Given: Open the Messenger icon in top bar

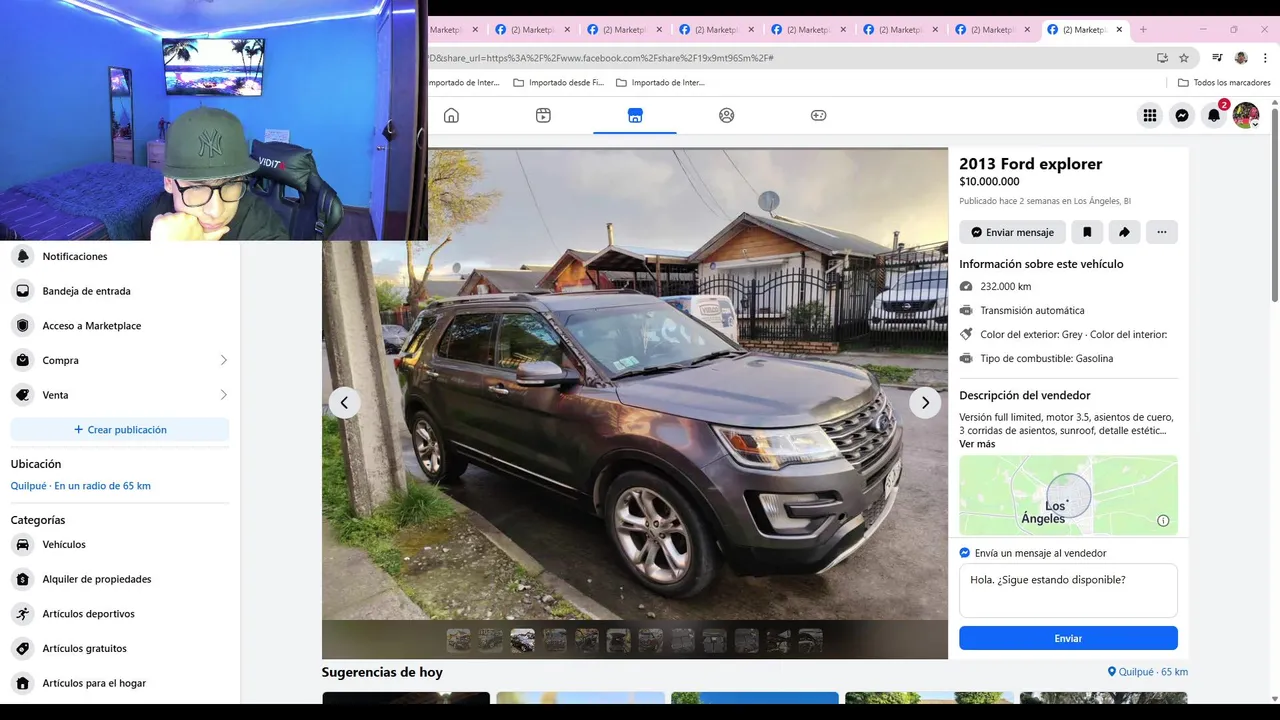Looking at the screenshot, I should pos(1182,115).
